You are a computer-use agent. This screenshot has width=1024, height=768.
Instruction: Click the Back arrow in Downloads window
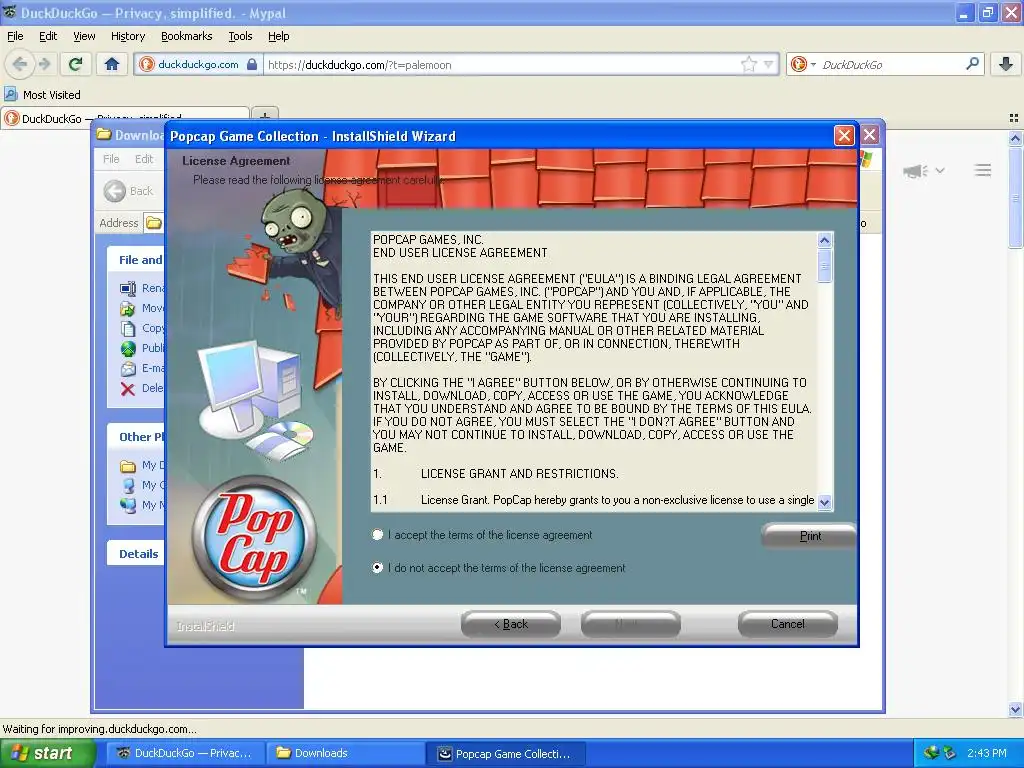[x=114, y=191]
